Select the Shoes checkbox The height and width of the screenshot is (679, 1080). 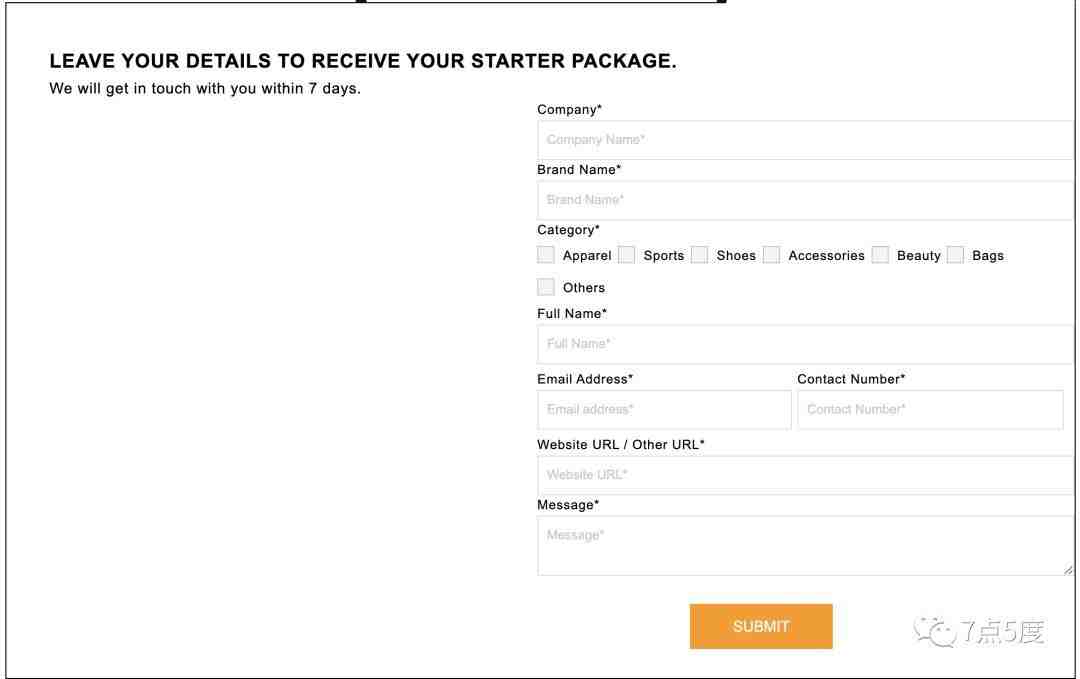pyautogui.click(x=699, y=255)
